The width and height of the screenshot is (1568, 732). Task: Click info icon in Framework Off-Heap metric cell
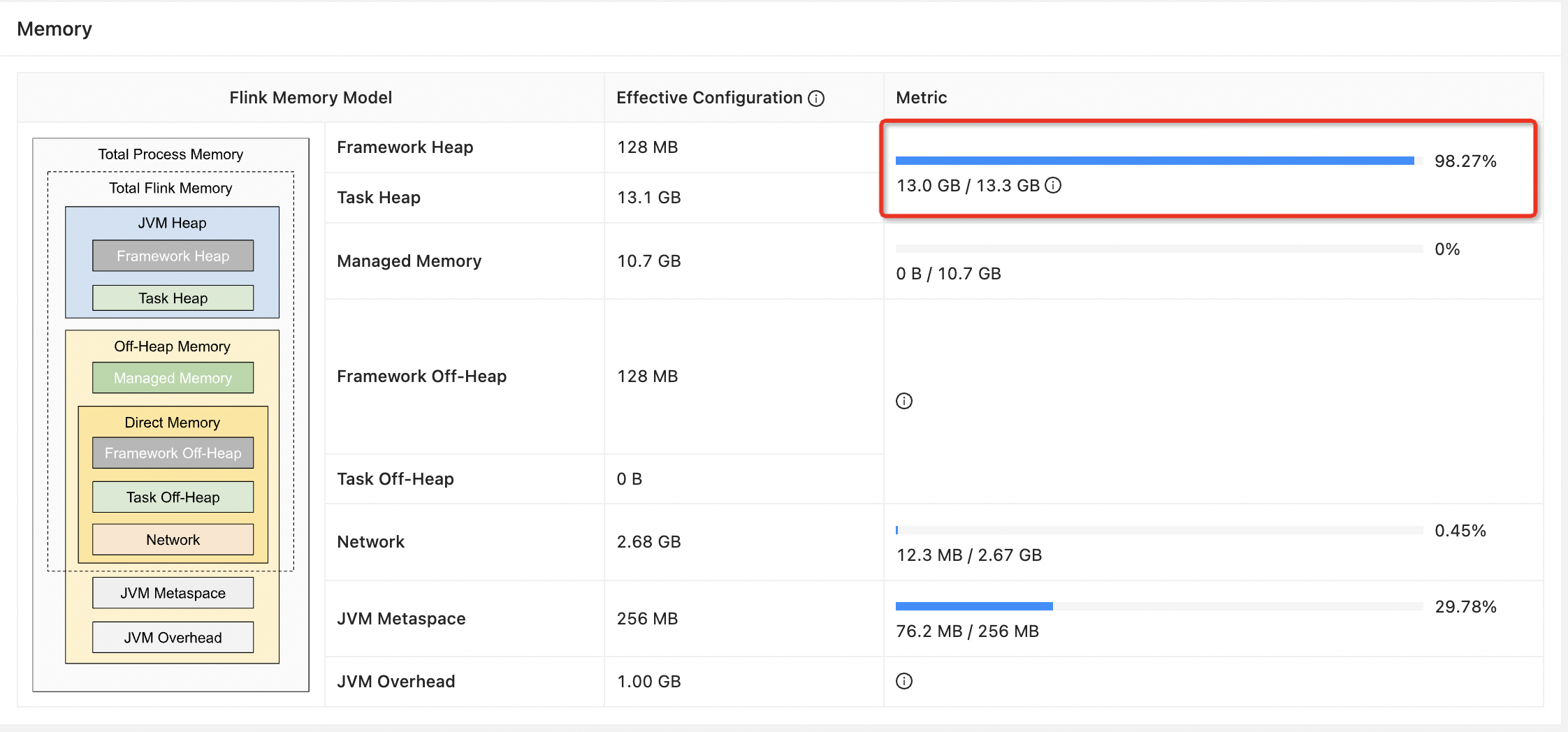point(904,401)
